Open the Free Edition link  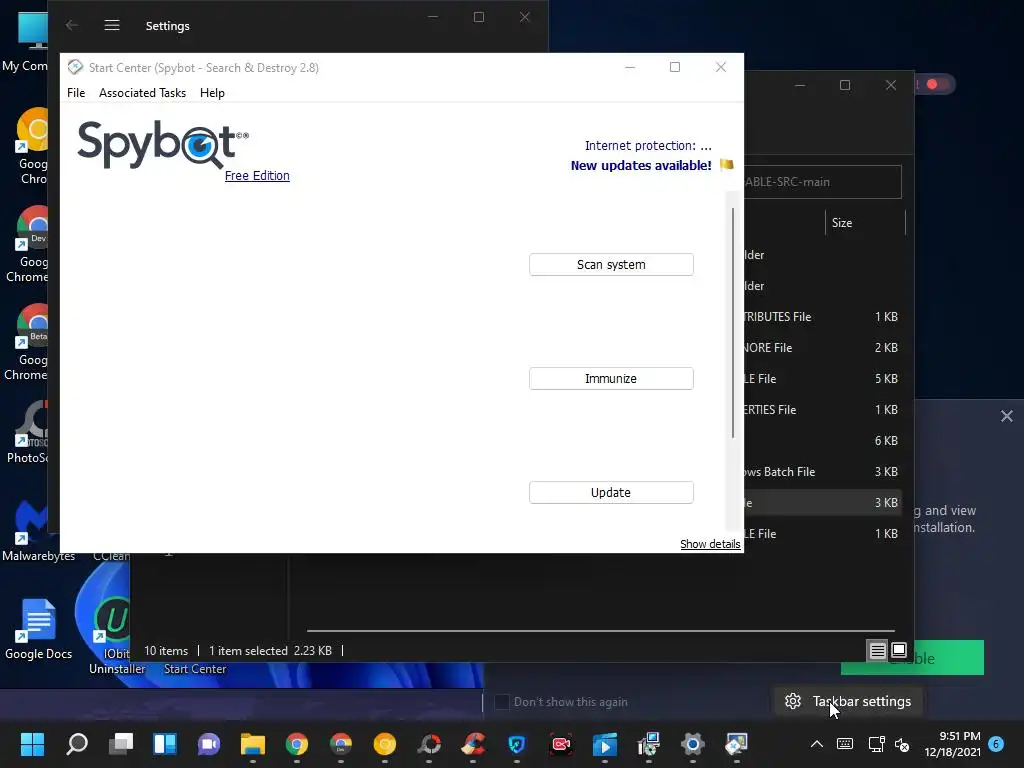pyautogui.click(x=257, y=176)
